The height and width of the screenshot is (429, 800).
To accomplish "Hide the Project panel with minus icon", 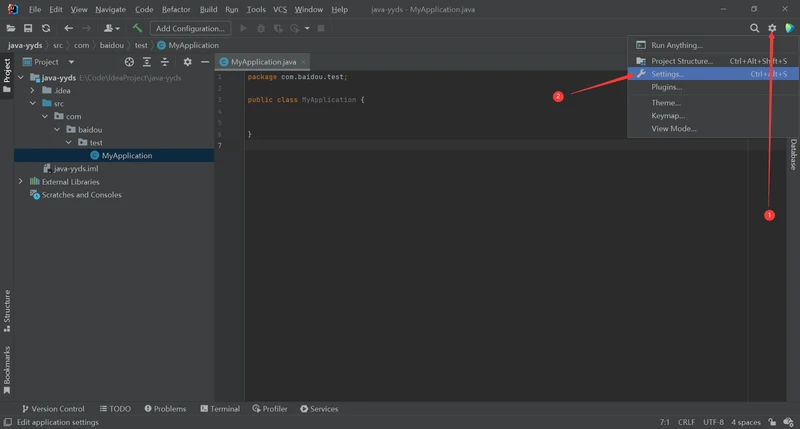I will coord(204,62).
